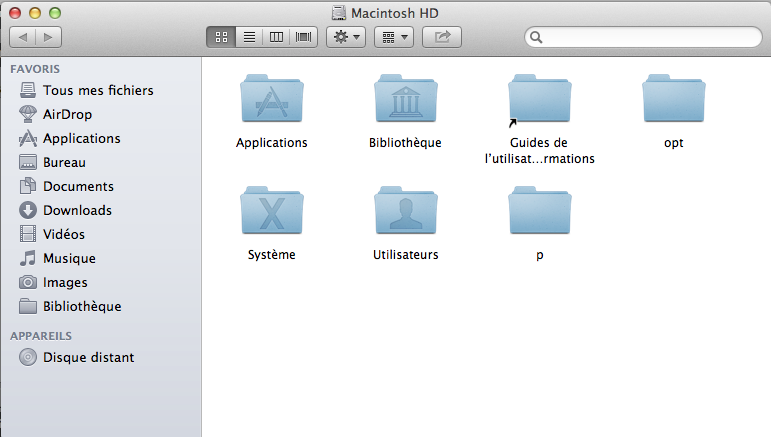Click the Share button in toolbar
The height and width of the screenshot is (437, 771).
coord(442,37)
